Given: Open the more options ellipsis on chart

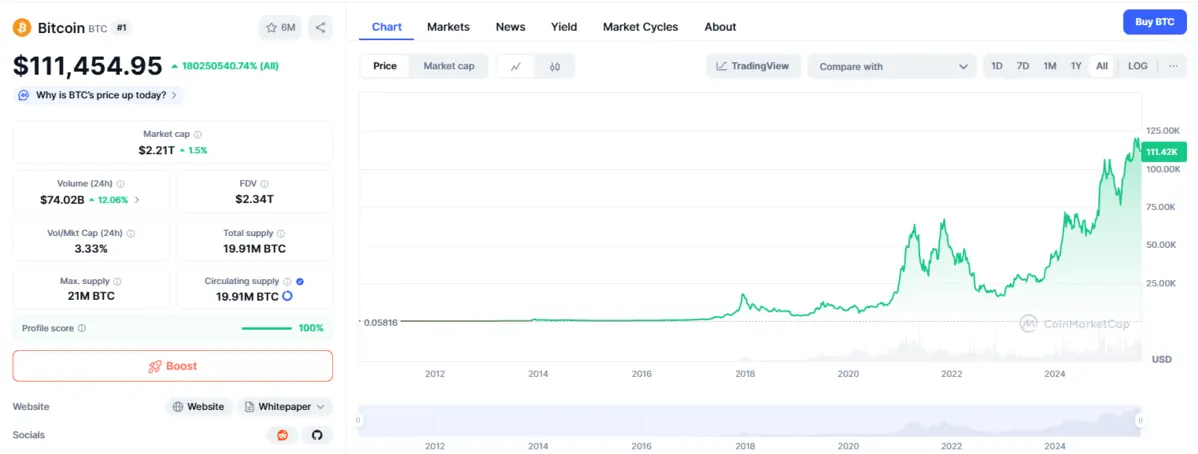Looking at the screenshot, I should pos(1172,66).
